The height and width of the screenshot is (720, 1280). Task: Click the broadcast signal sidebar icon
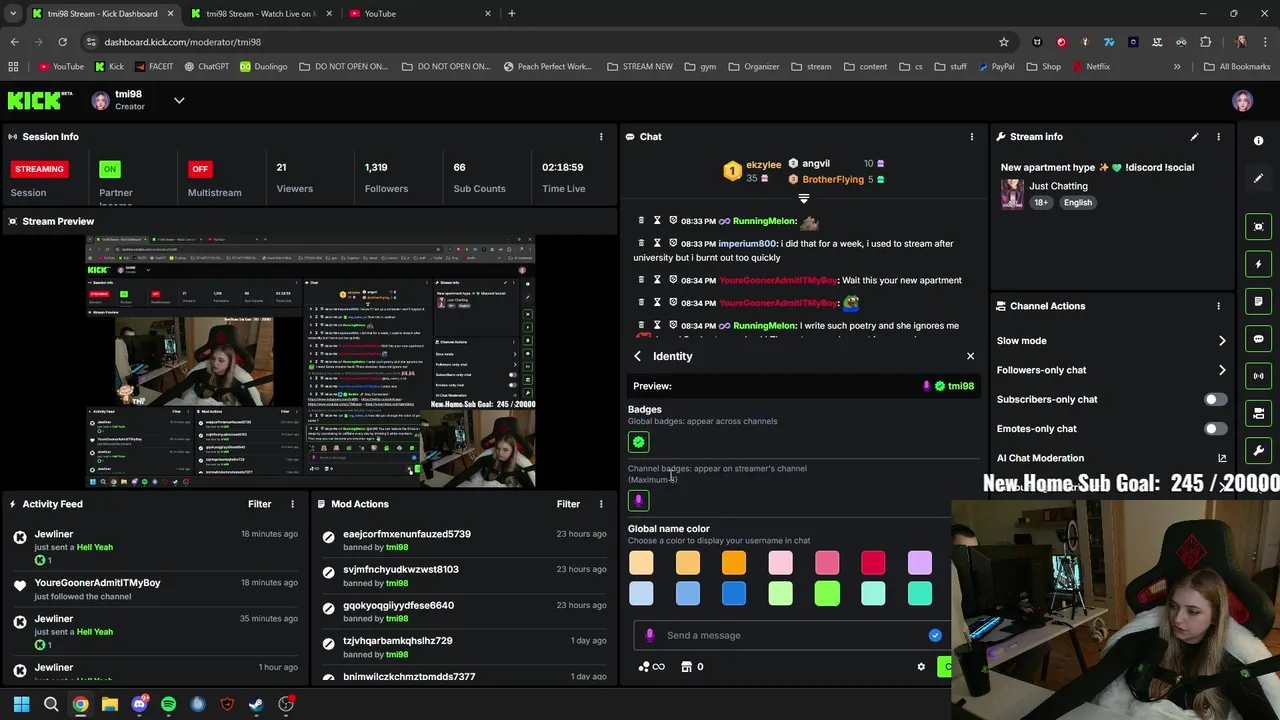[x=1259, y=376]
